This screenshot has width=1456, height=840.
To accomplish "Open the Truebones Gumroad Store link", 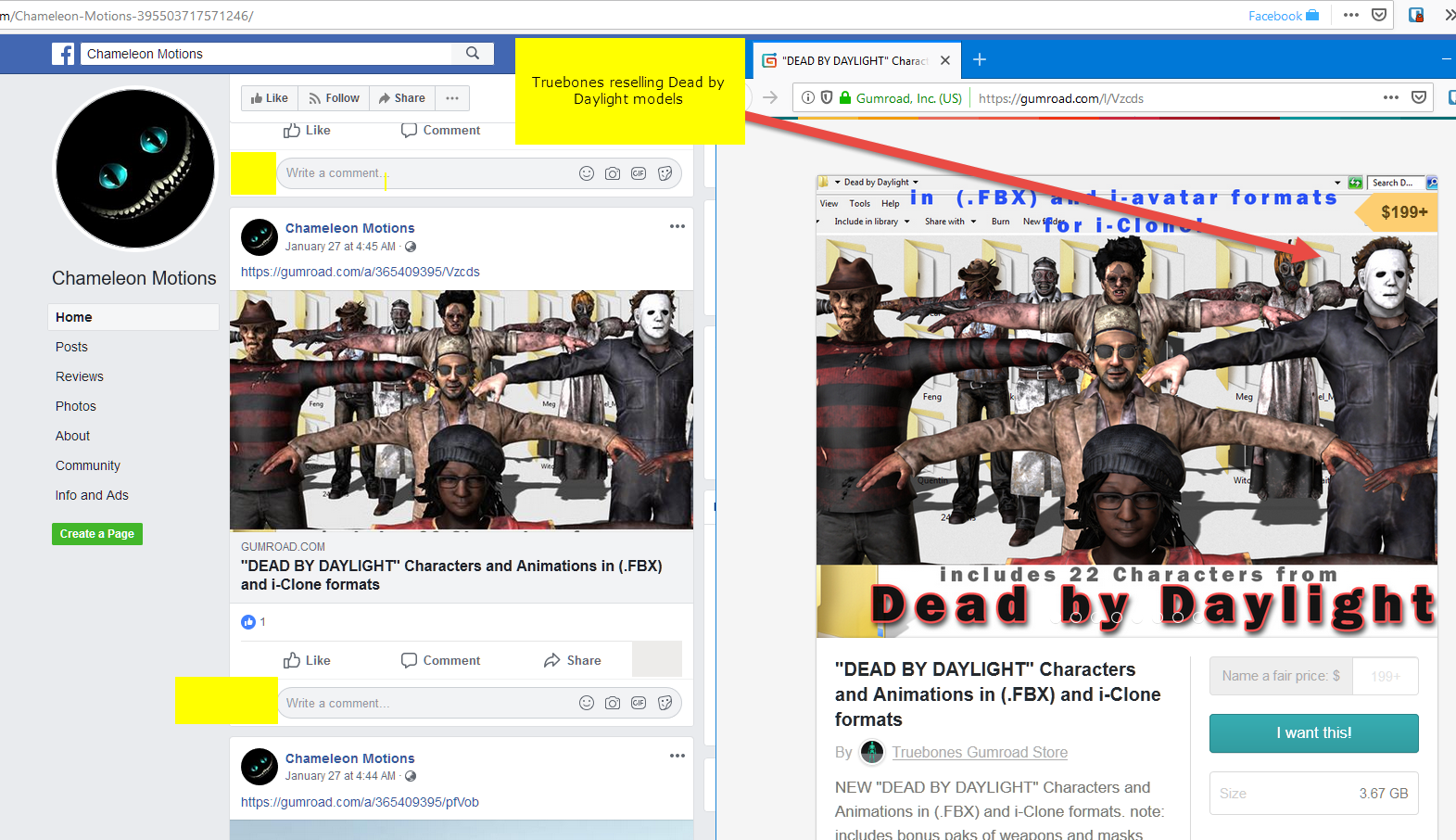I will point(980,752).
